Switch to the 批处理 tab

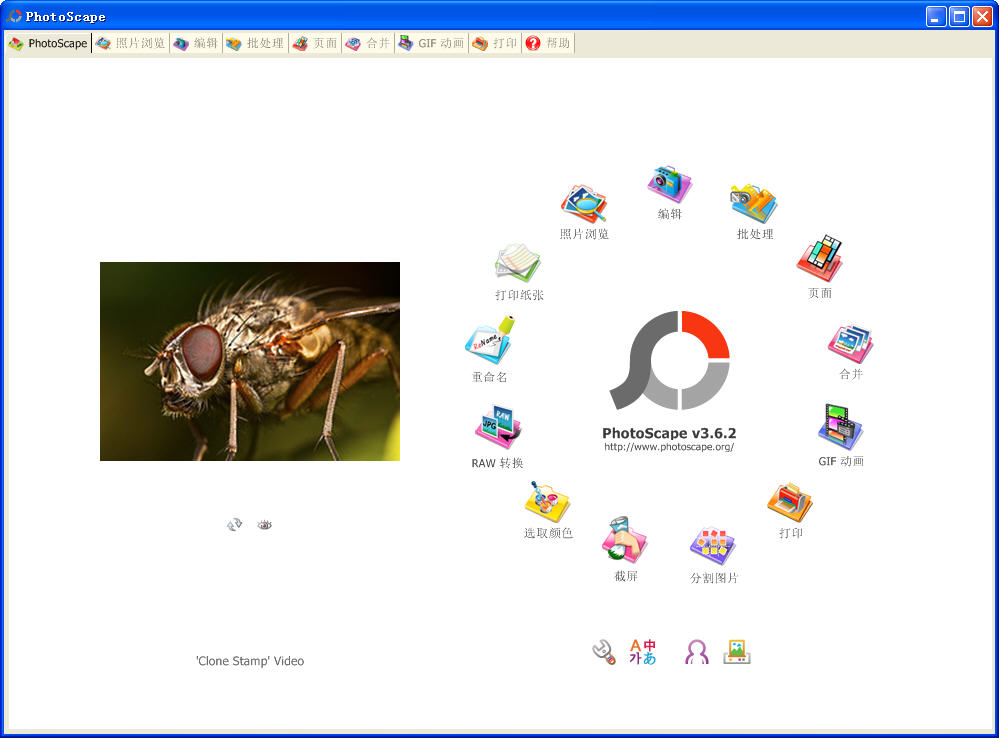(x=255, y=43)
